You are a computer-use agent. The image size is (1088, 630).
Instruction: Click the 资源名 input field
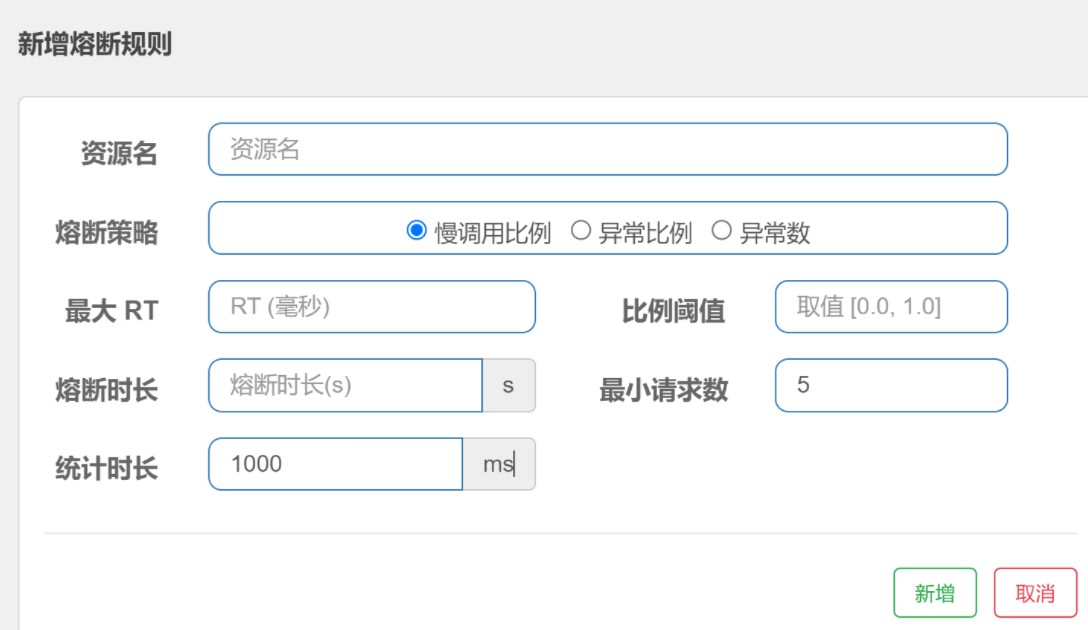coord(607,150)
